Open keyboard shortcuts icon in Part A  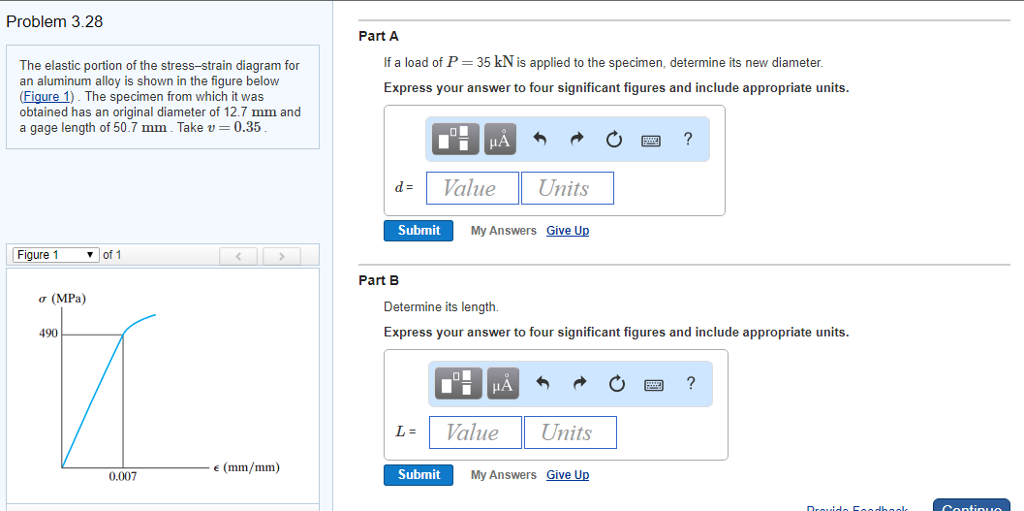[651, 140]
